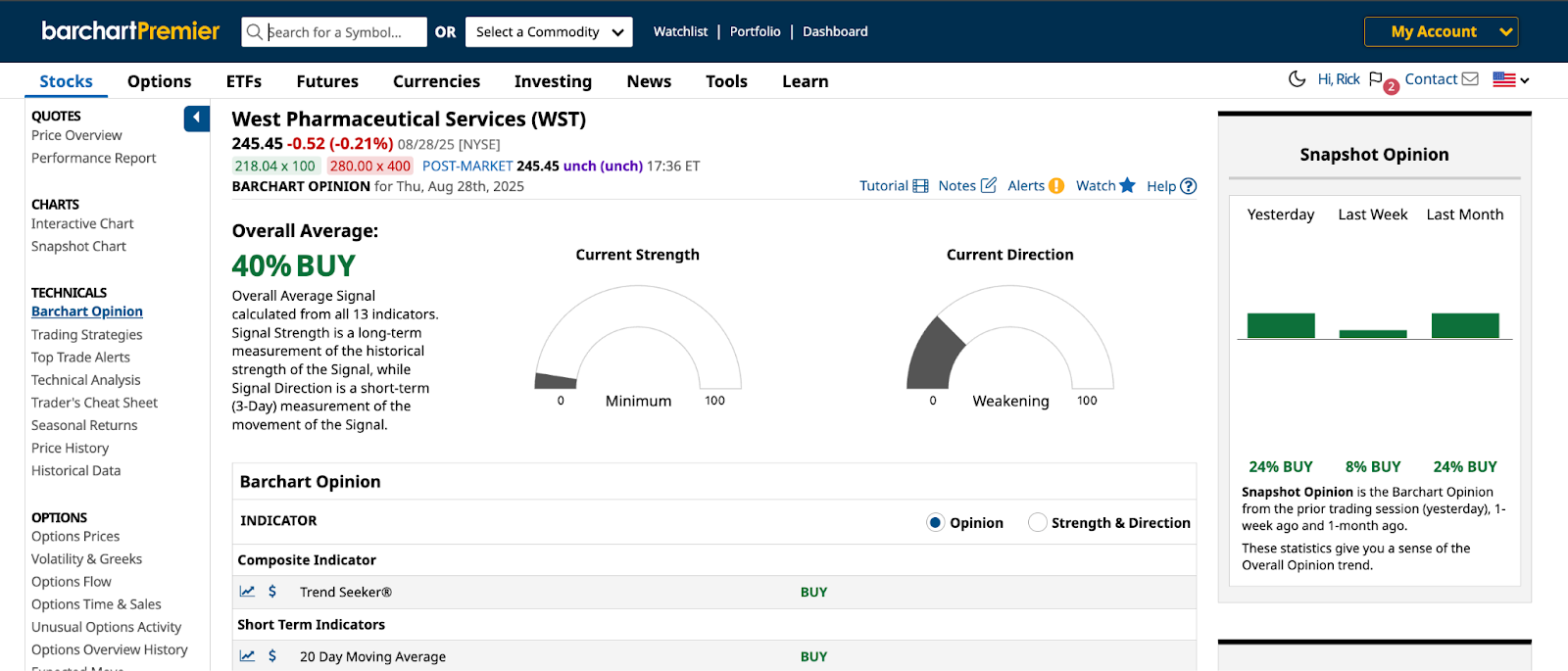Toggle dark mode moon icon
1568x671 pixels.
click(1297, 79)
